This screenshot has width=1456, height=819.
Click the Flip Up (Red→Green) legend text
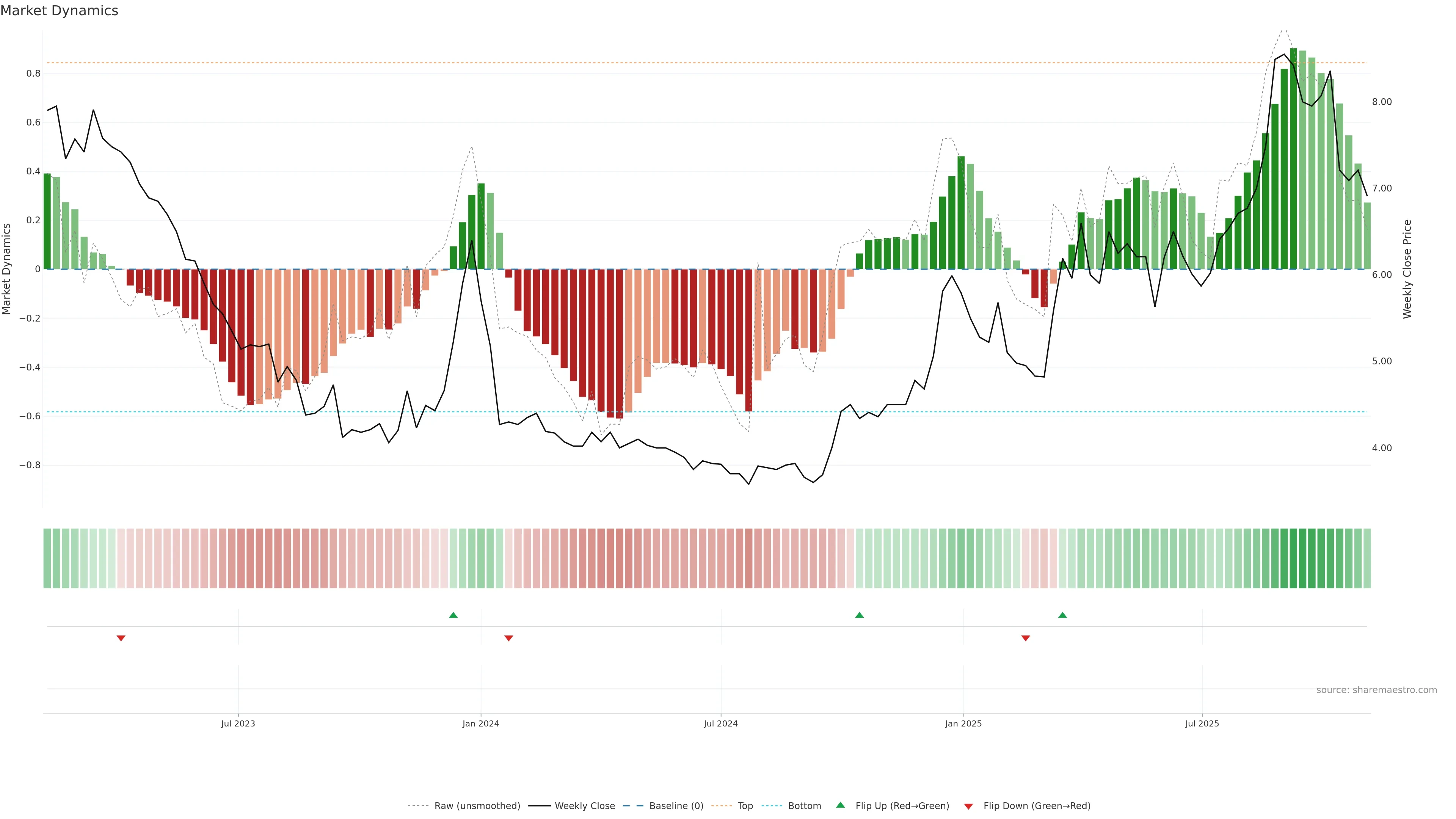902,806
